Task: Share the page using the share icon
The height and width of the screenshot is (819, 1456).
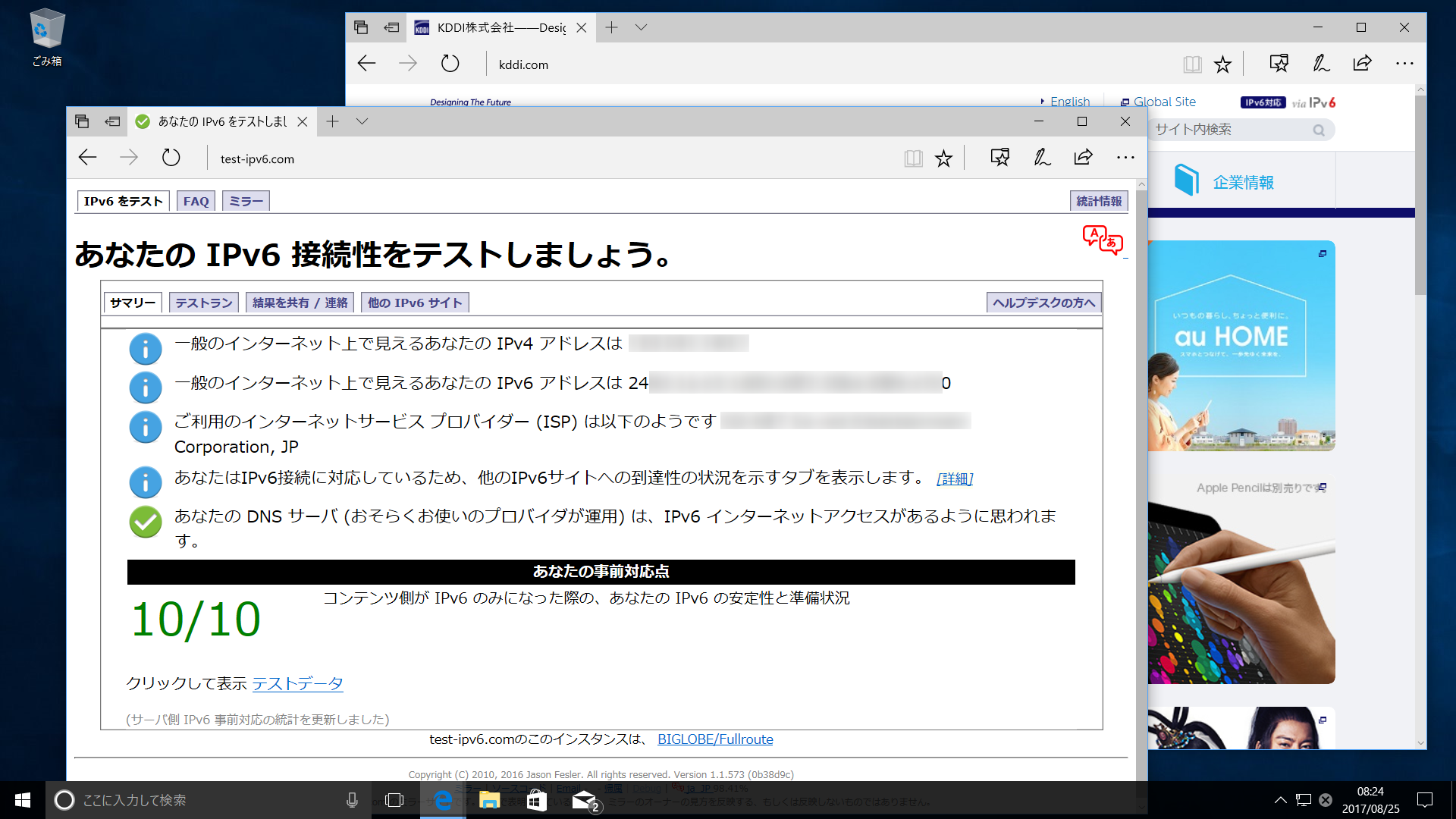Action: [1084, 158]
